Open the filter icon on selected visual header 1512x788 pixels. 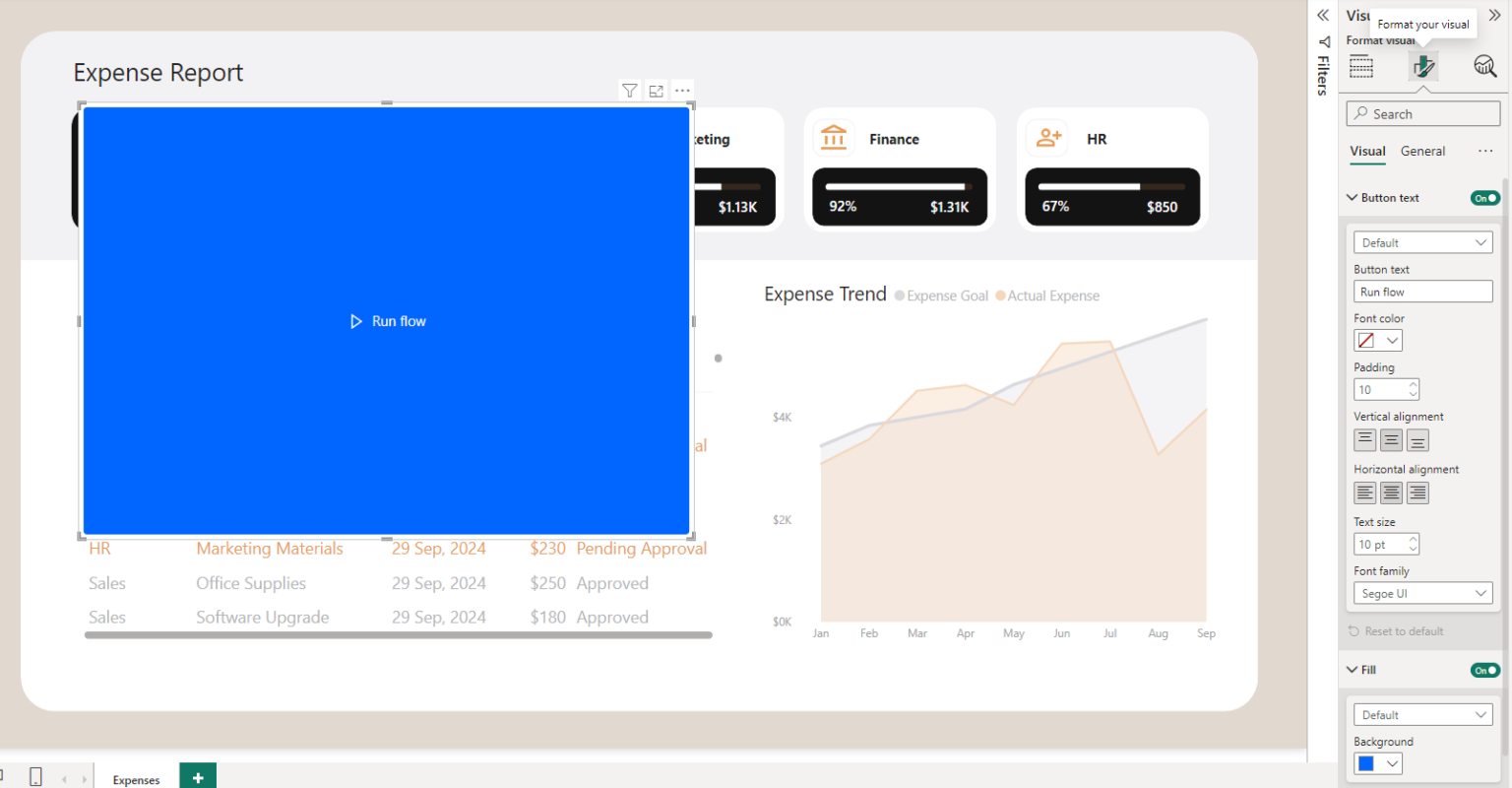click(x=629, y=90)
